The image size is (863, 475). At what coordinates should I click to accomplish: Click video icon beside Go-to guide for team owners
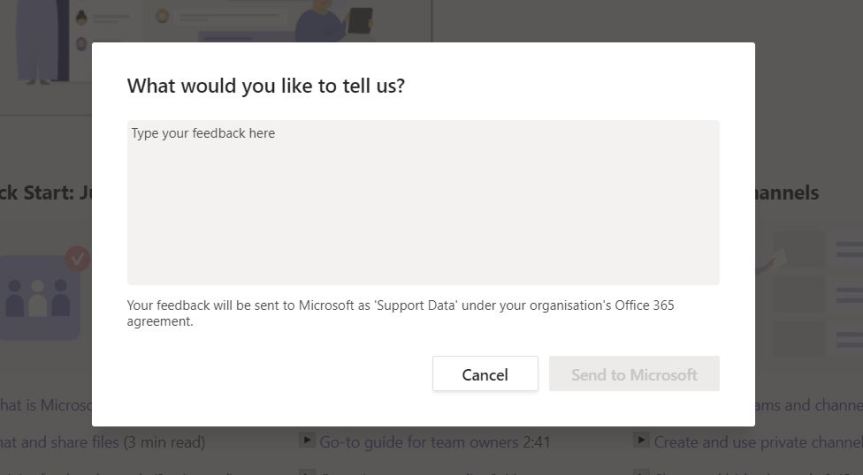[307, 440]
